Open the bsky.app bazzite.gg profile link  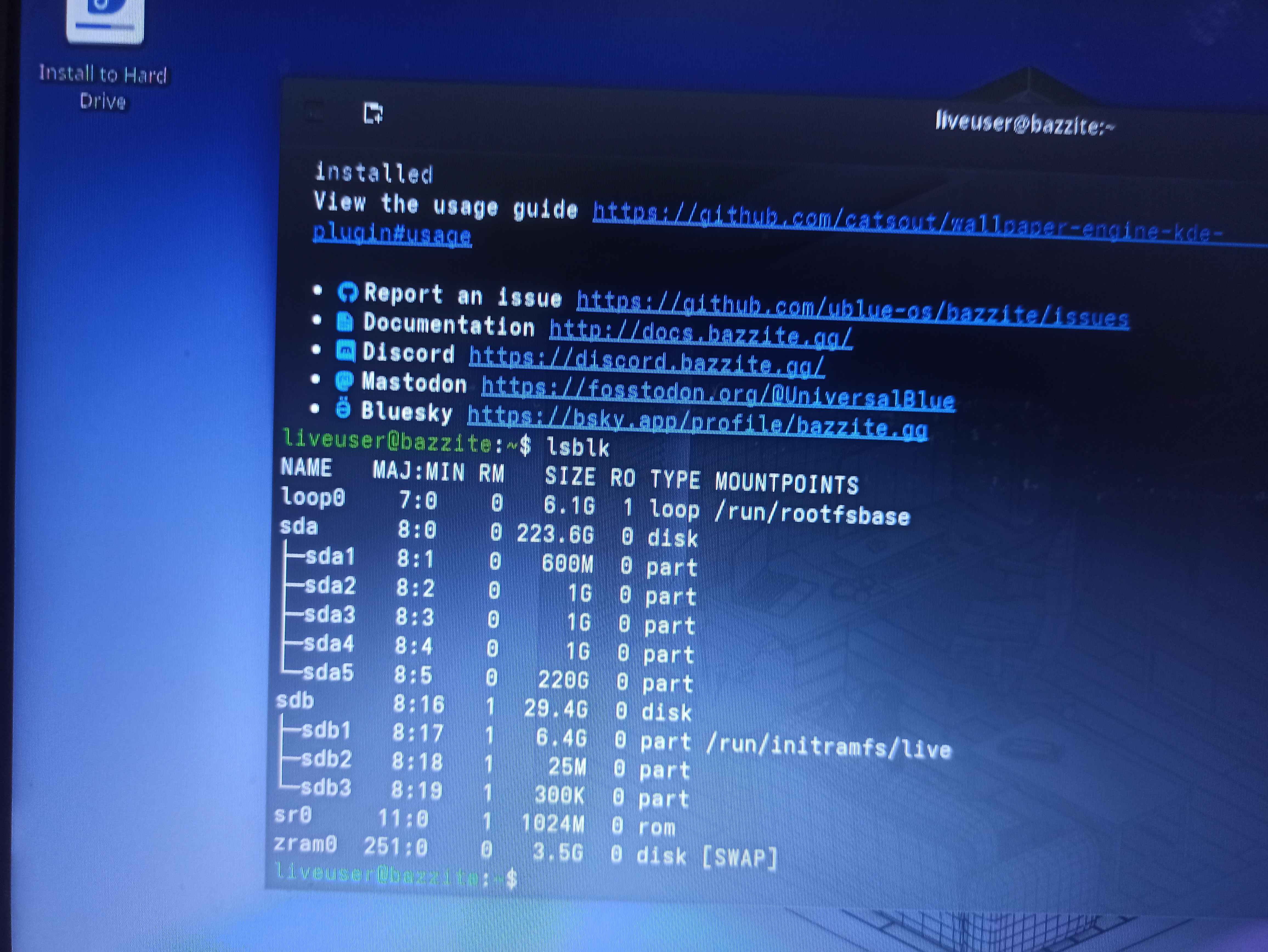697,423
